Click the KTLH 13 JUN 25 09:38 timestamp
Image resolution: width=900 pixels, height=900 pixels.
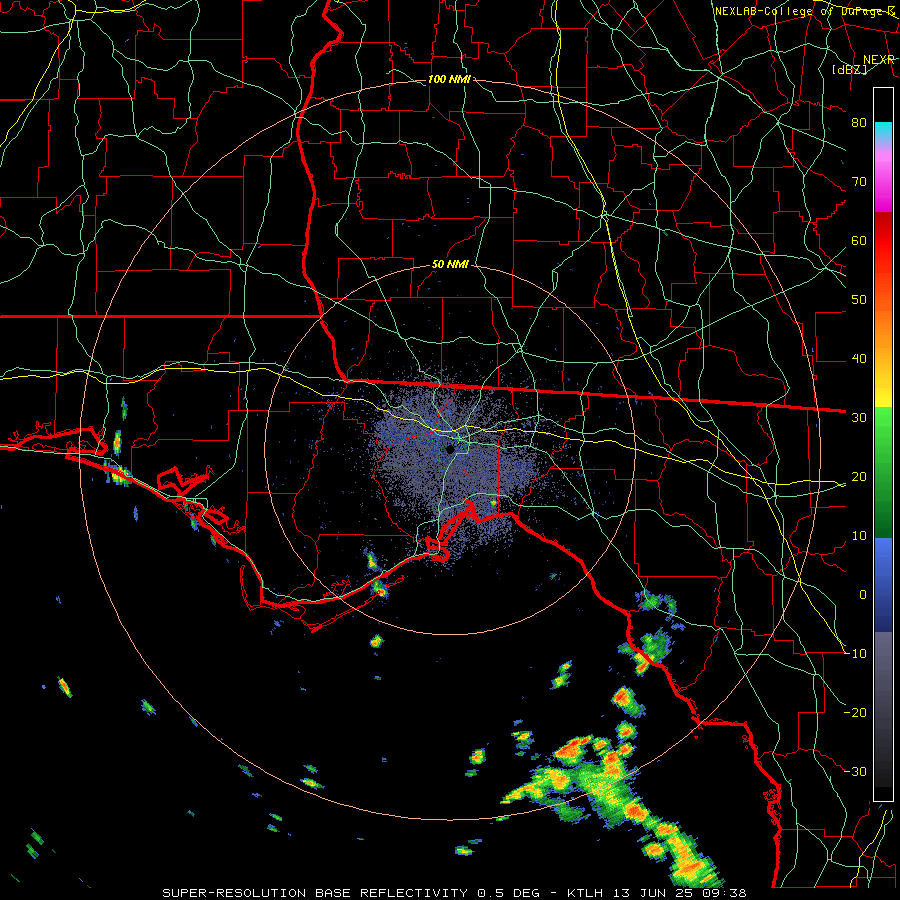click(x=656, y=893)
